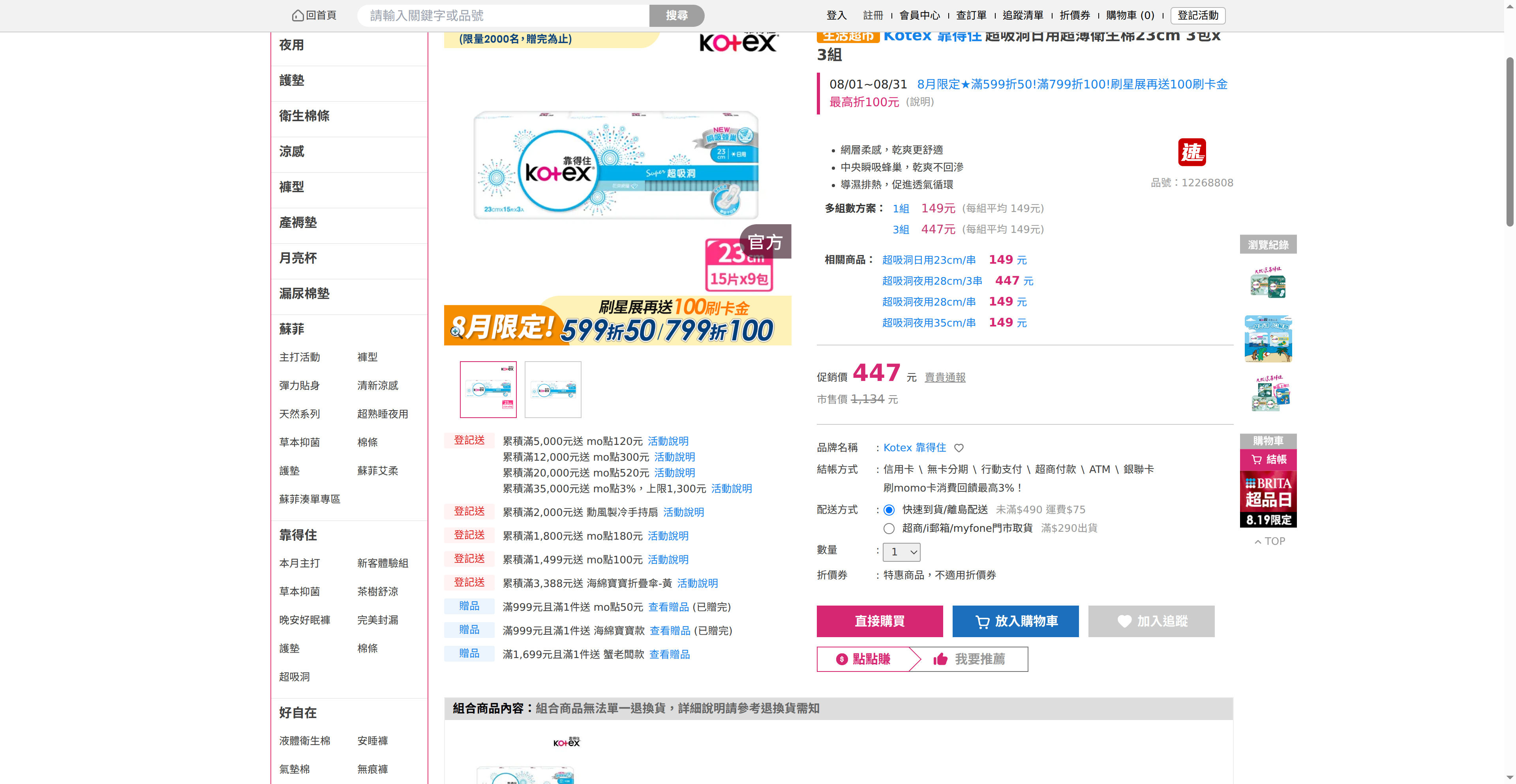
Task: Open the 註冊 link
Action: (x=873, y=15)
